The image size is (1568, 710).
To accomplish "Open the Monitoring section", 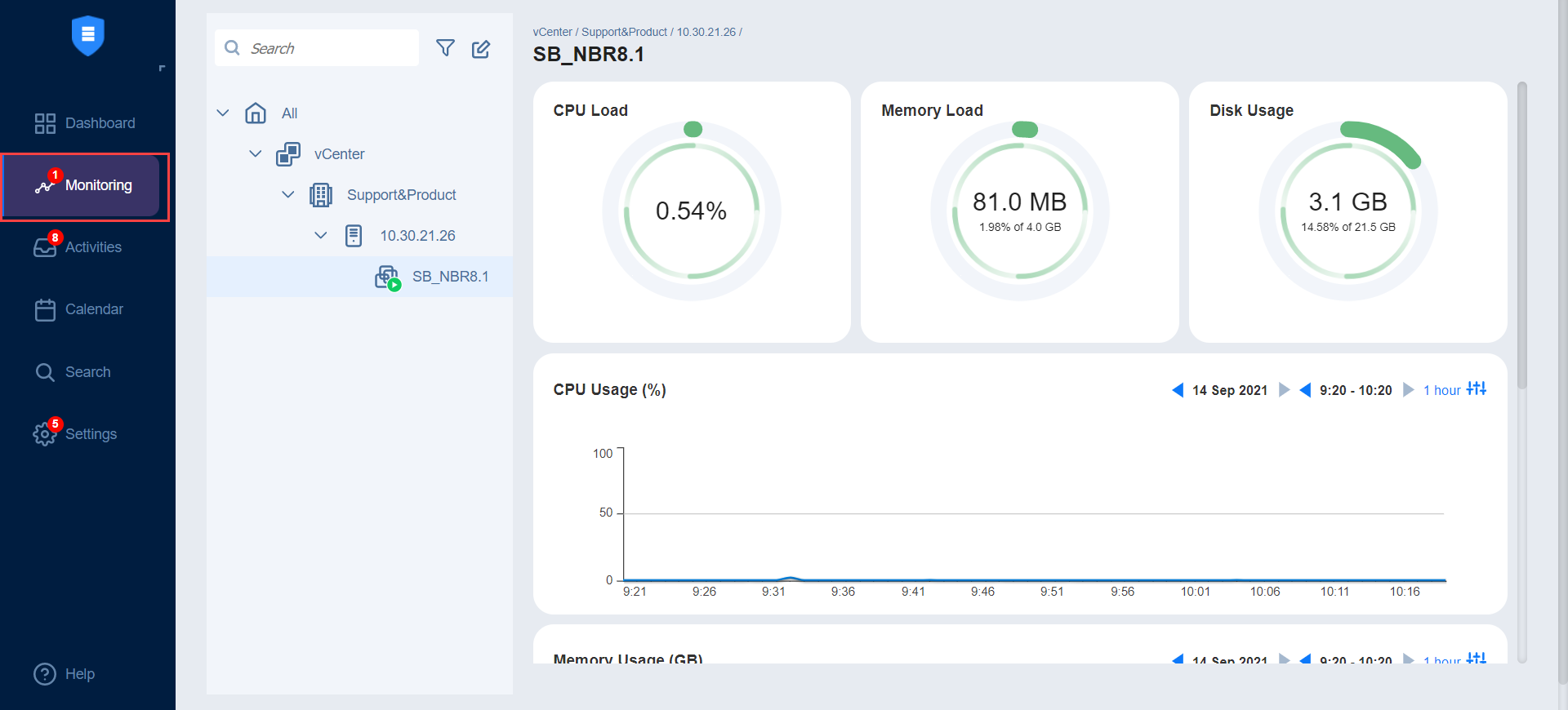I will click(x=82, y=185).
